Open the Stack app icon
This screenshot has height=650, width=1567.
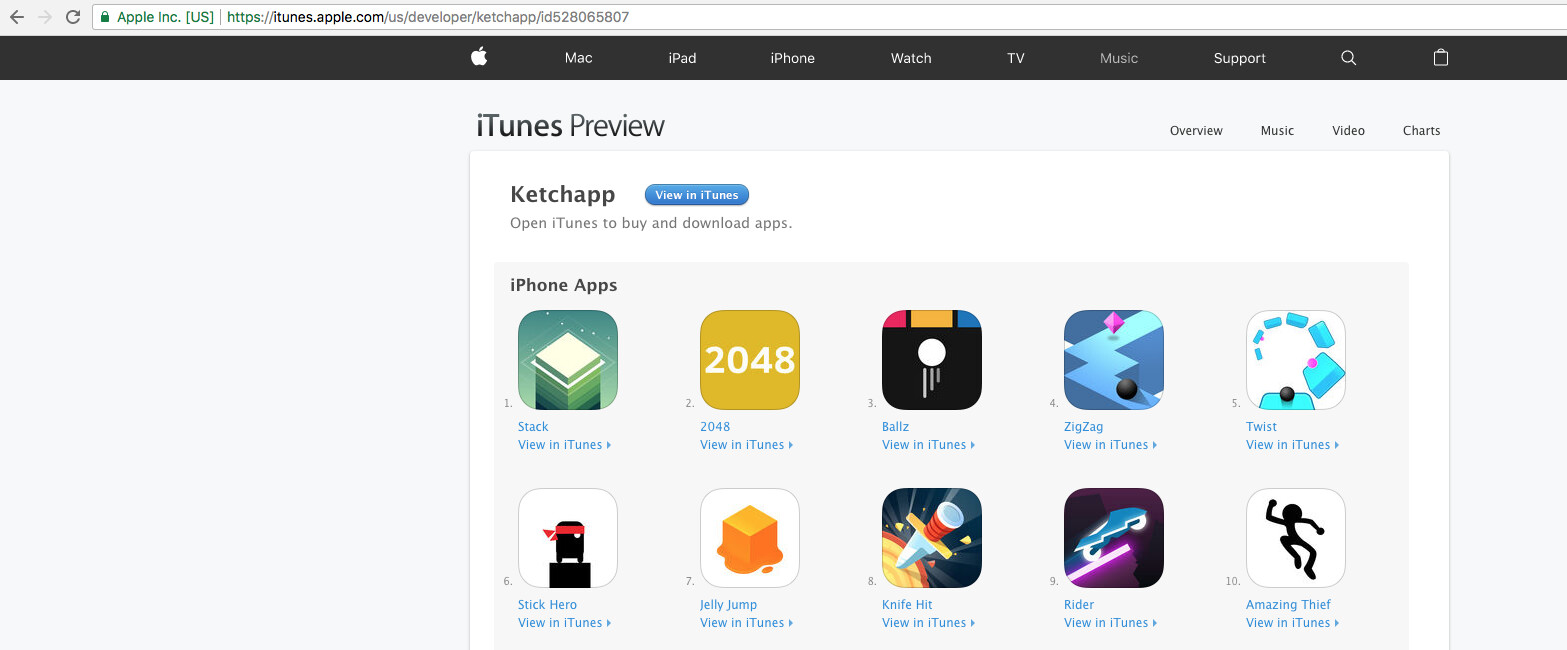568,360
